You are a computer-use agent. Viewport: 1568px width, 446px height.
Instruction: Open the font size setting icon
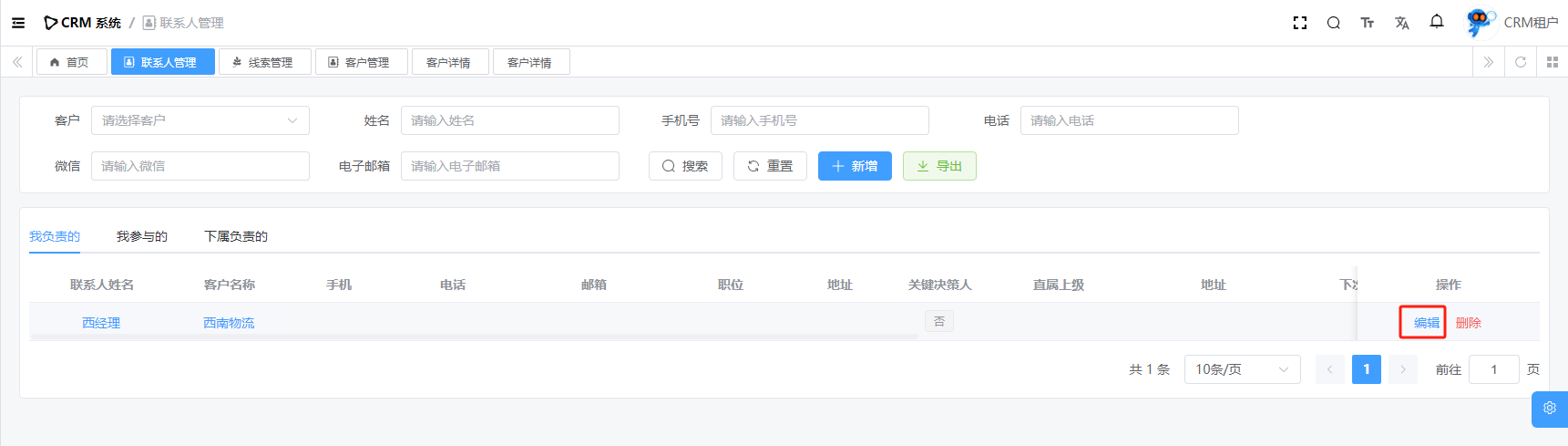(1367, 23)
